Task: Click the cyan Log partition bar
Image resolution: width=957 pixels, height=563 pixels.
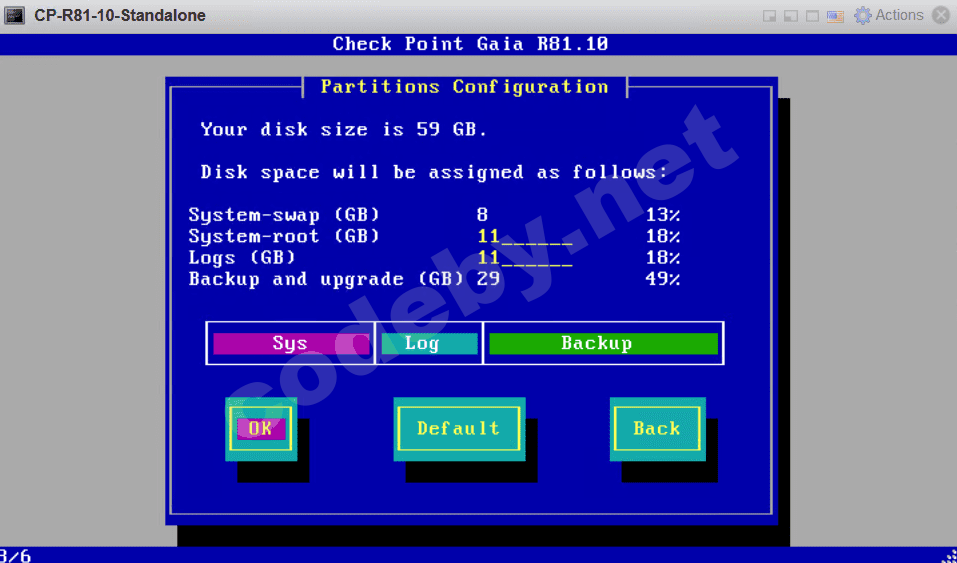Action: (429, 343)
